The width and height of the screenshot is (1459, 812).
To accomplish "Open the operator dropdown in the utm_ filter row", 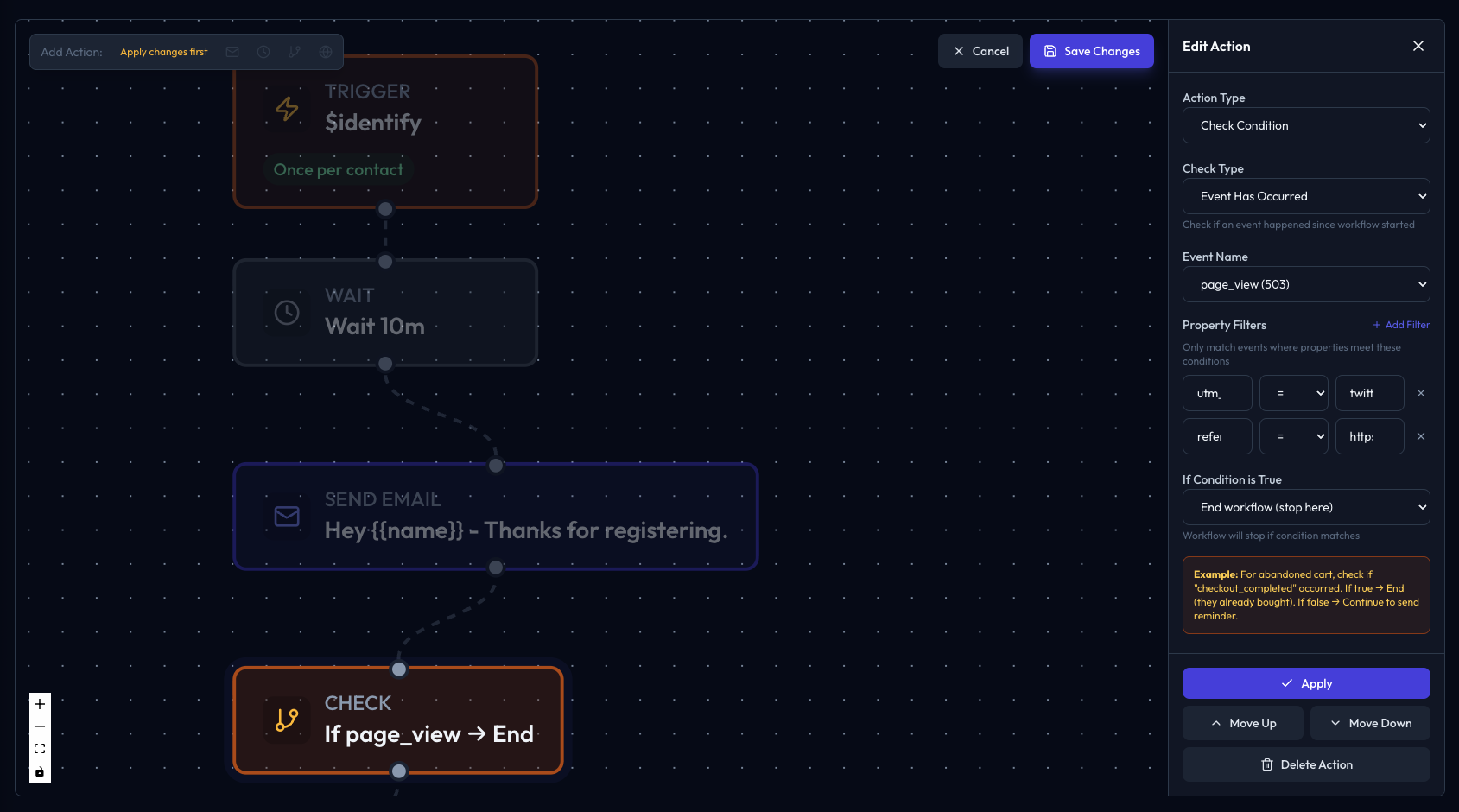I will coord(1293,393).
